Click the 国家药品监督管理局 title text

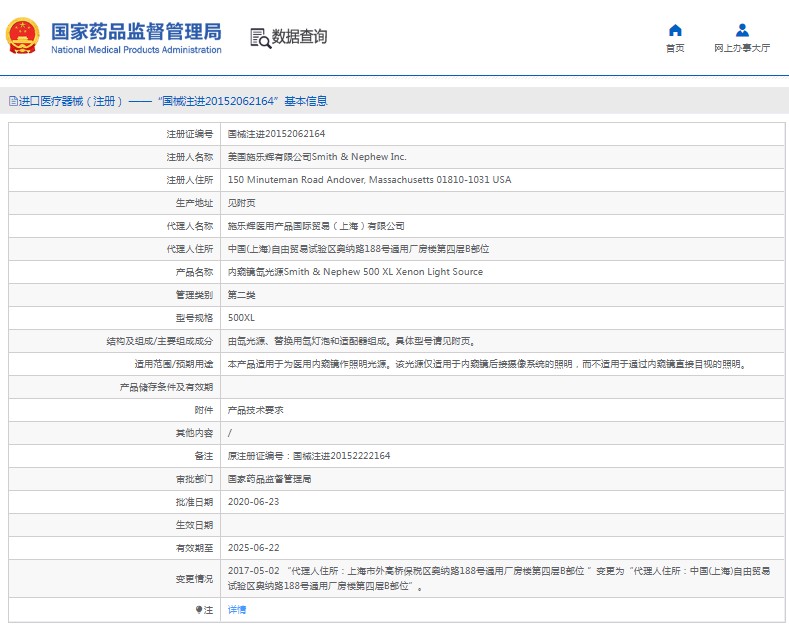[136, 31]
